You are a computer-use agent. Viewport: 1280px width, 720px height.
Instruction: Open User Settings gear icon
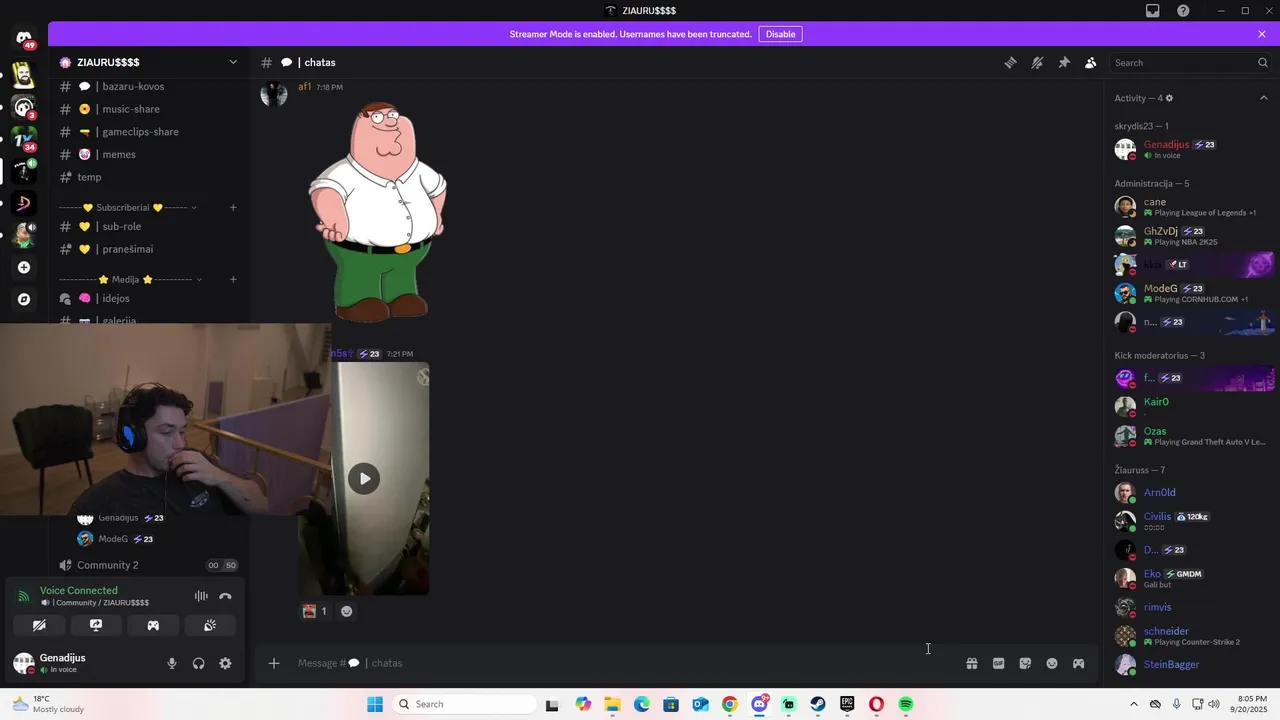click(x=225, y=663)
